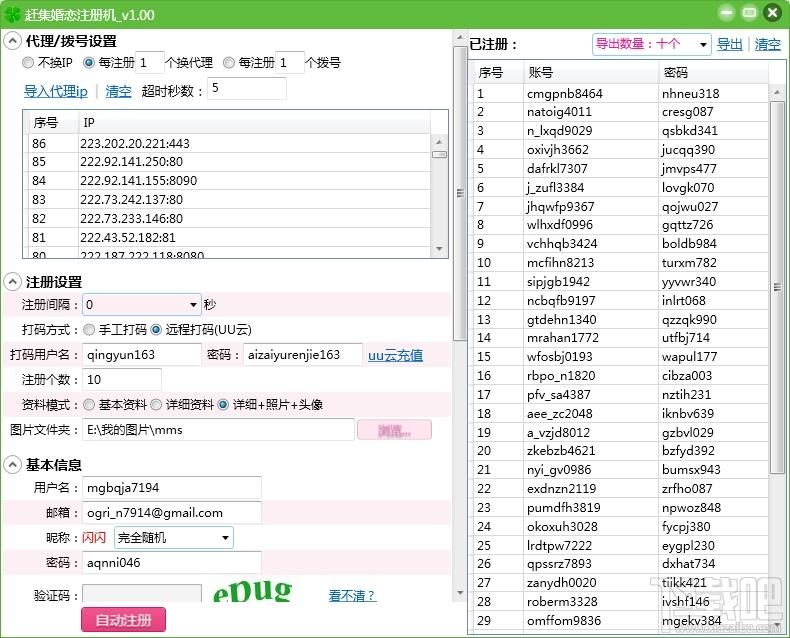The image size is (790, 638).
Task: Click the 清空 link in the 已注册 panel
Action: coord(767,44)
